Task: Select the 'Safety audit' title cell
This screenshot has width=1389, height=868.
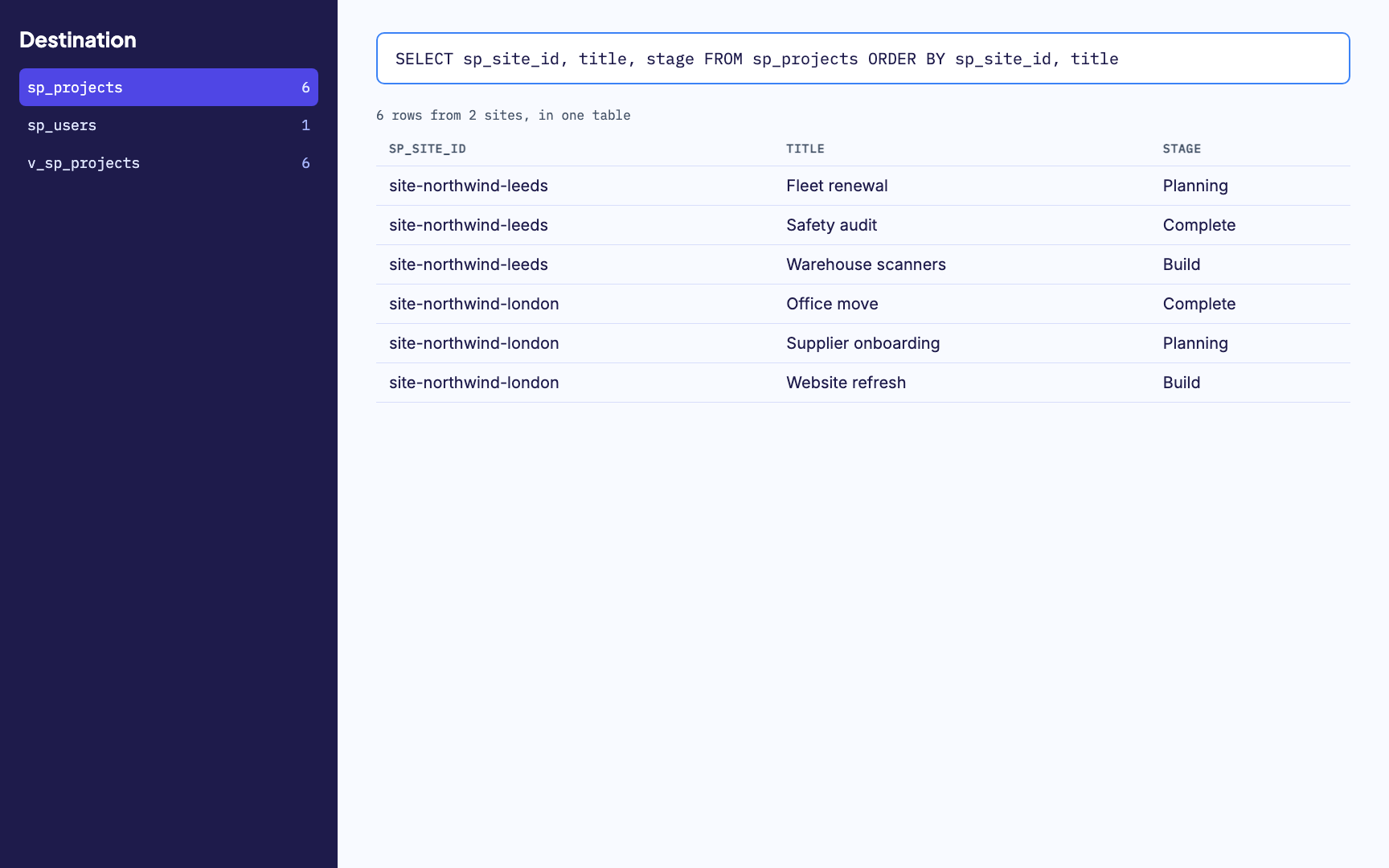Action: tap(831, 225)
